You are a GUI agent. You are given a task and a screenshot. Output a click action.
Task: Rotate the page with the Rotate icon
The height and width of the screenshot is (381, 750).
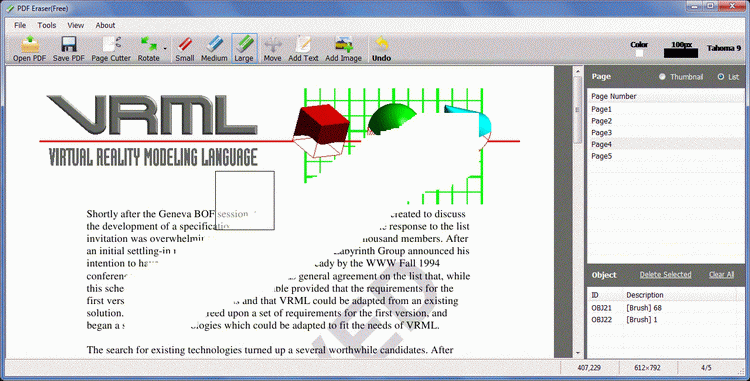149,49
